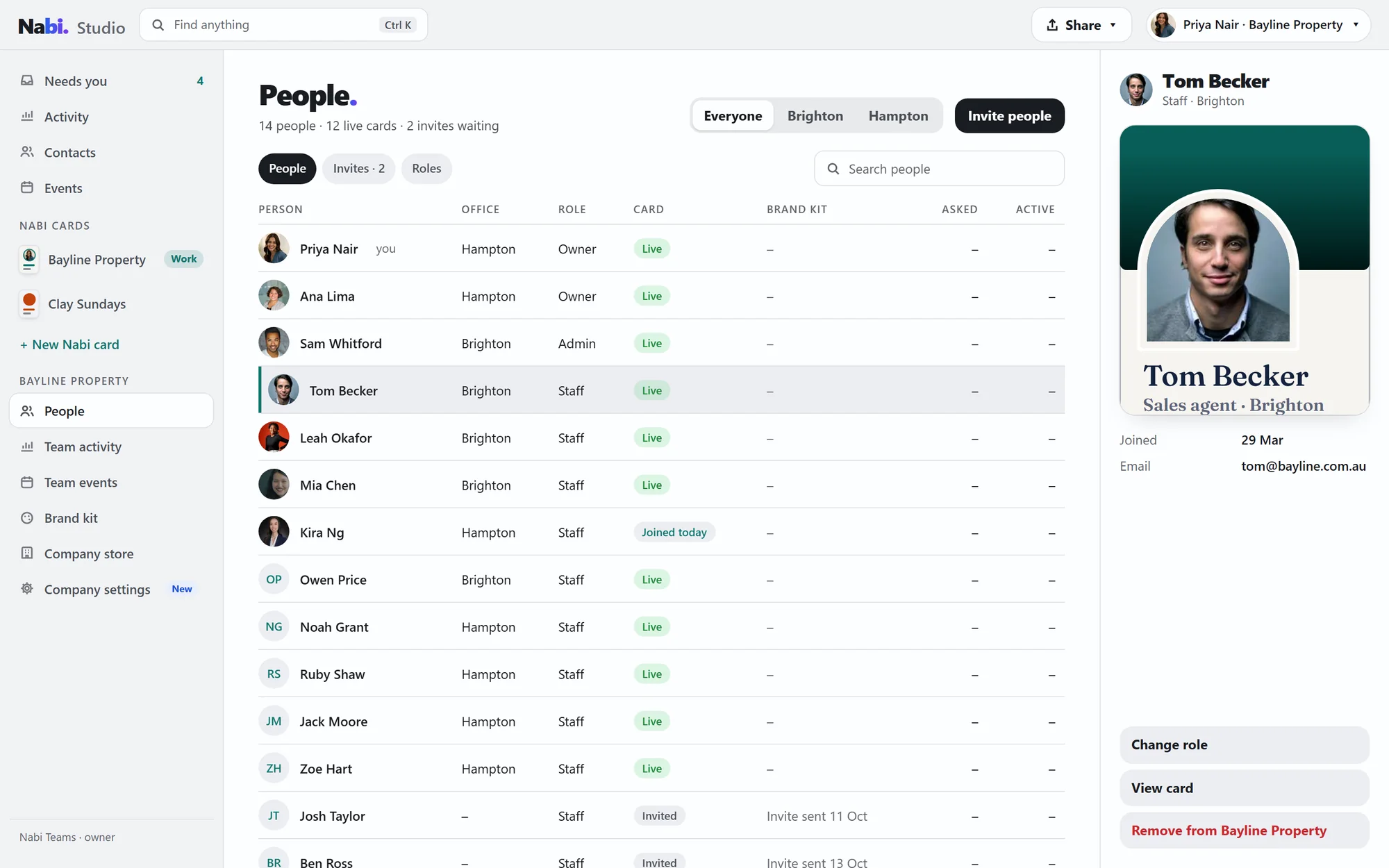Filter people to Everyone
This screenshot has height=868, width=1389.
pyautogui.click(x=733, y=115)
